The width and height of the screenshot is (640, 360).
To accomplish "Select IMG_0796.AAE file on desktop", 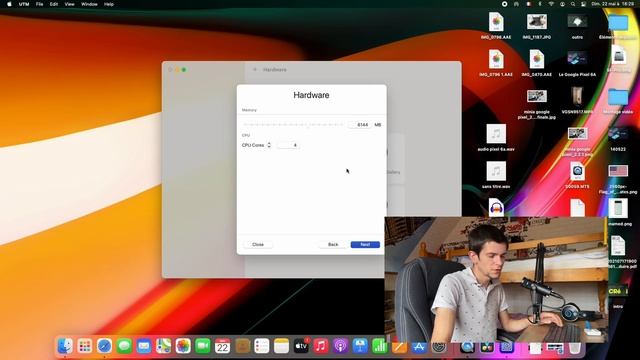I will [496, 26].
